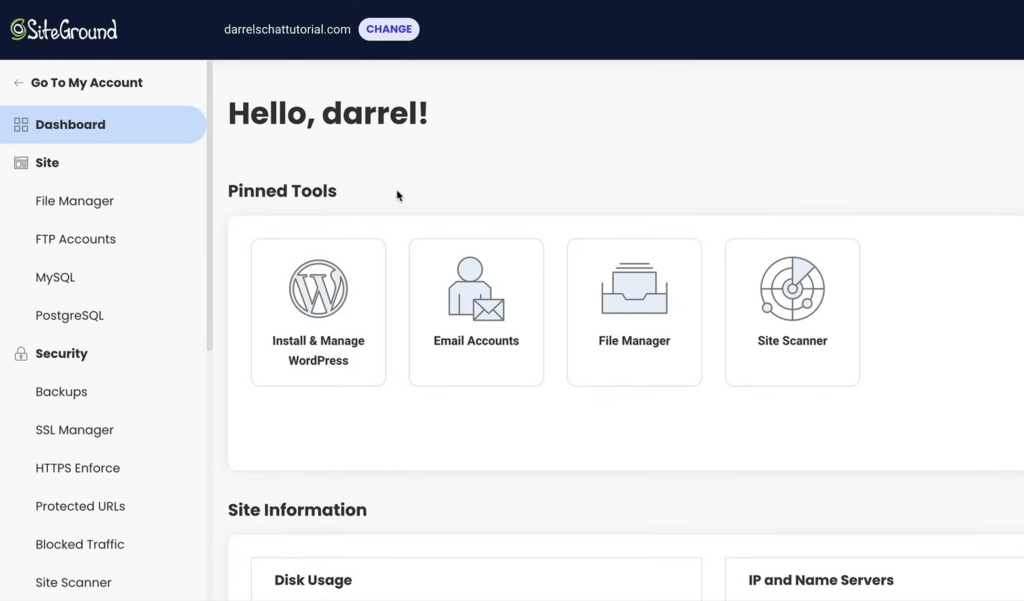Open the File Manager pinned tile label
This screenshot has width=1024, height=601.
[x=634, y=341]
